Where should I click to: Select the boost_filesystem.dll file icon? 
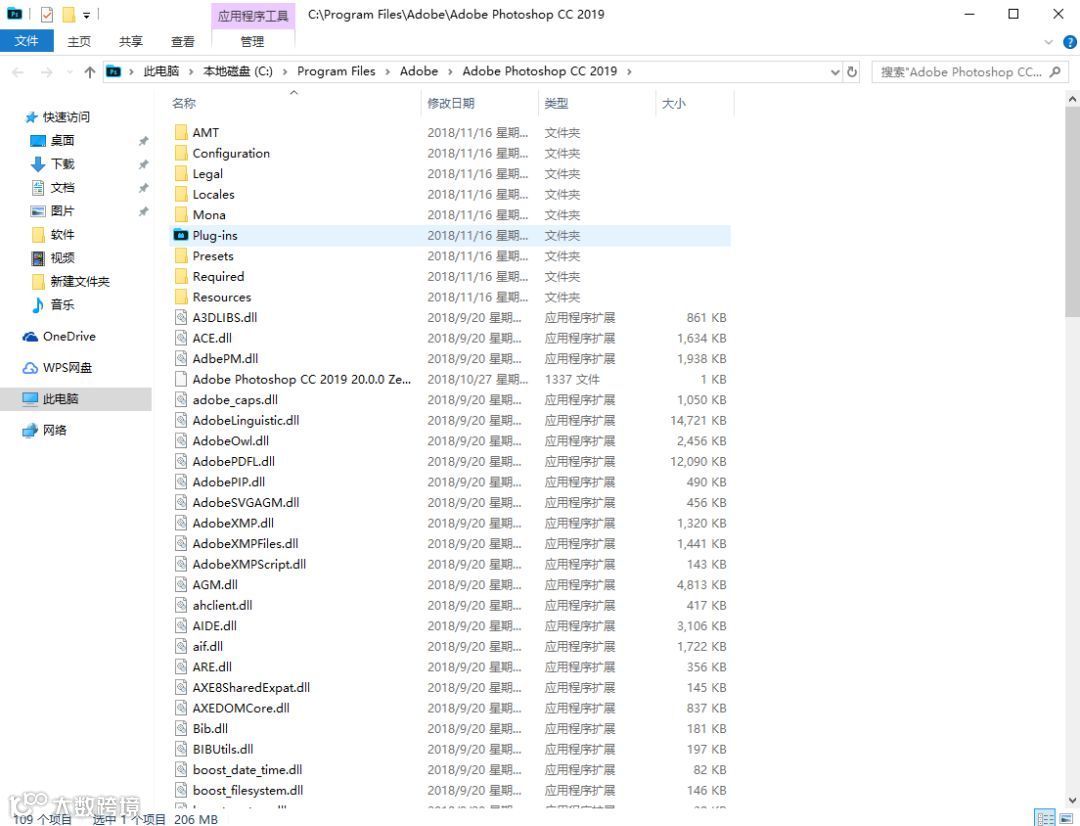[x=181, y=790]
